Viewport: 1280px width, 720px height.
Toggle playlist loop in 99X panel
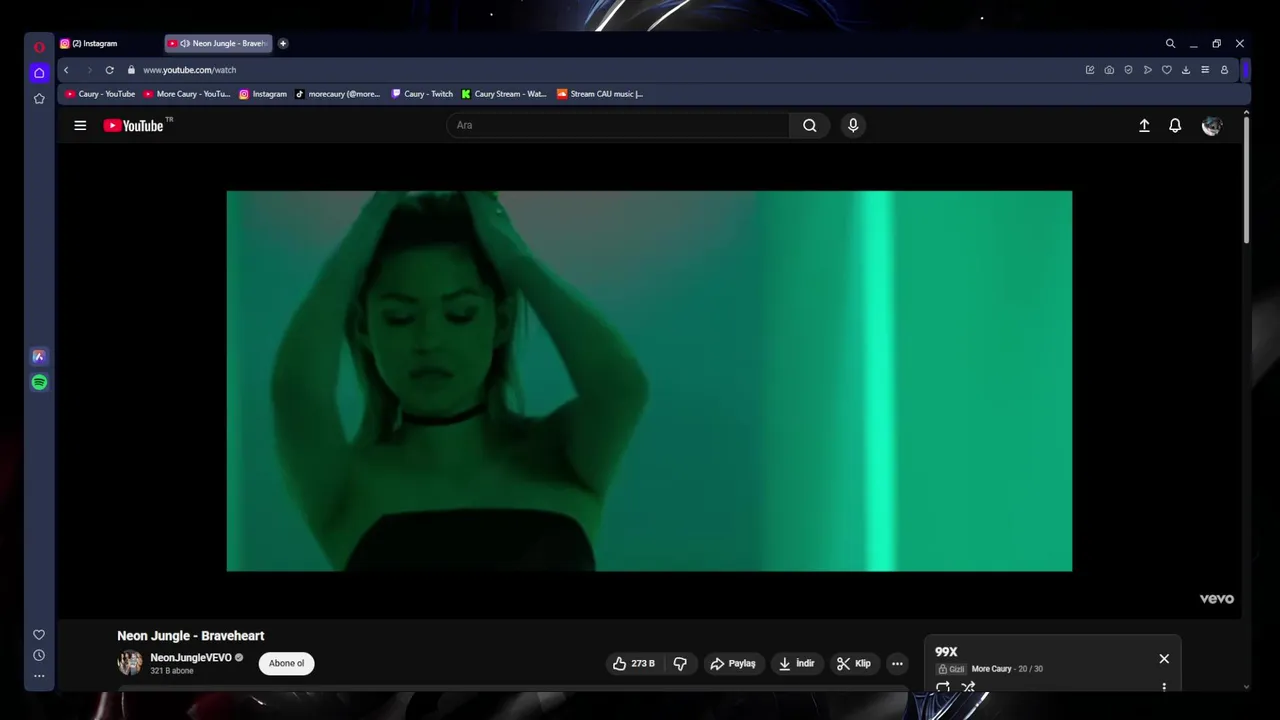click(x=943, y=687)
